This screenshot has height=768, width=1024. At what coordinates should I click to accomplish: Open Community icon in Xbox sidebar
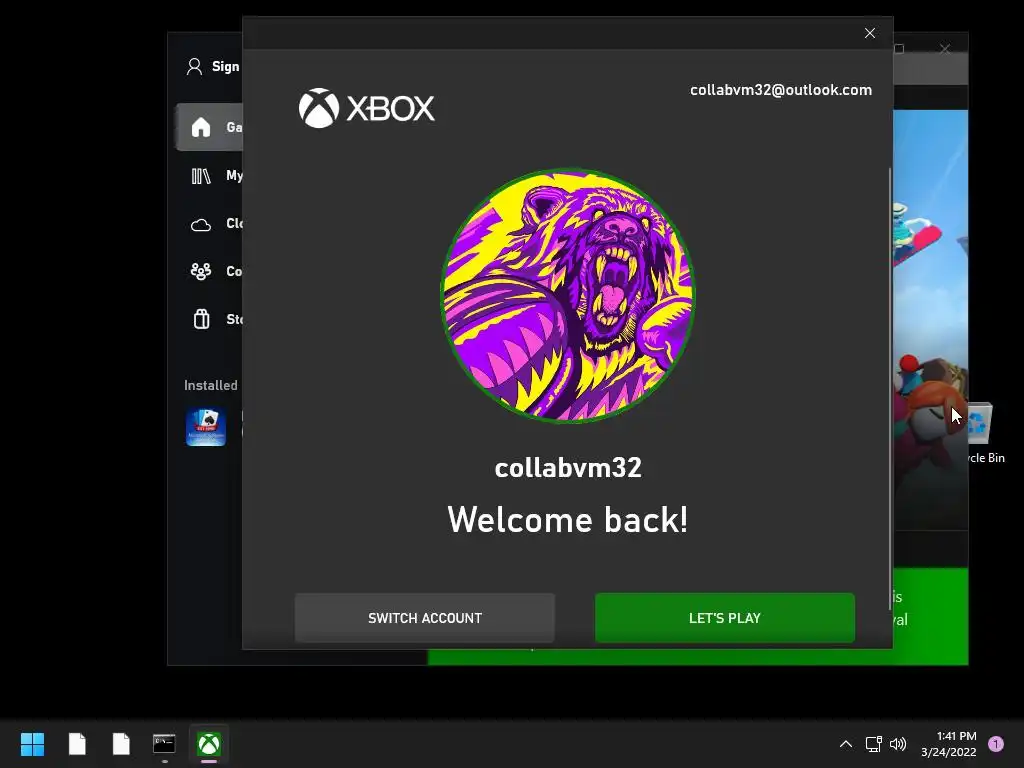click(x=201, y=271)
